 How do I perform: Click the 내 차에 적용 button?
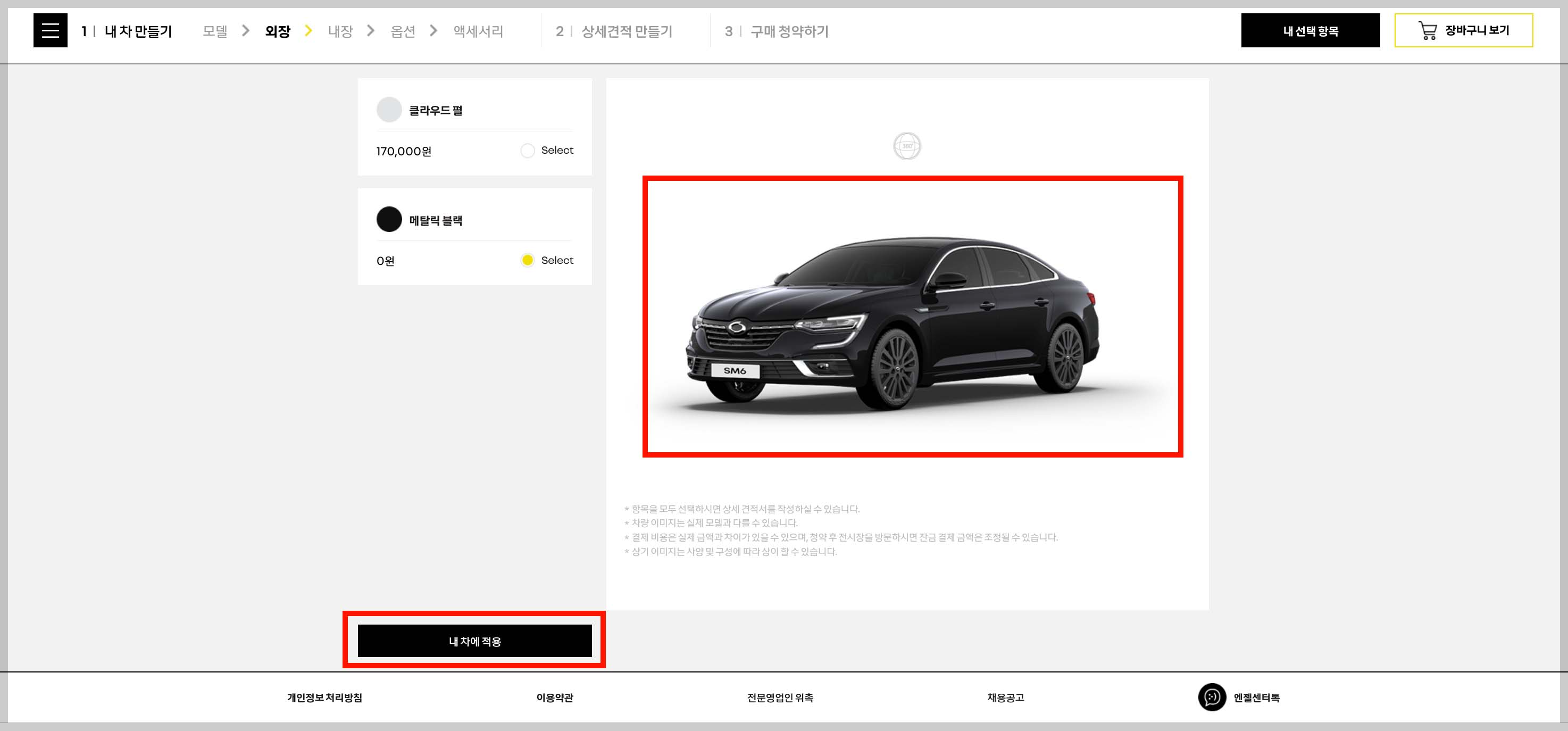pos(474,641)
